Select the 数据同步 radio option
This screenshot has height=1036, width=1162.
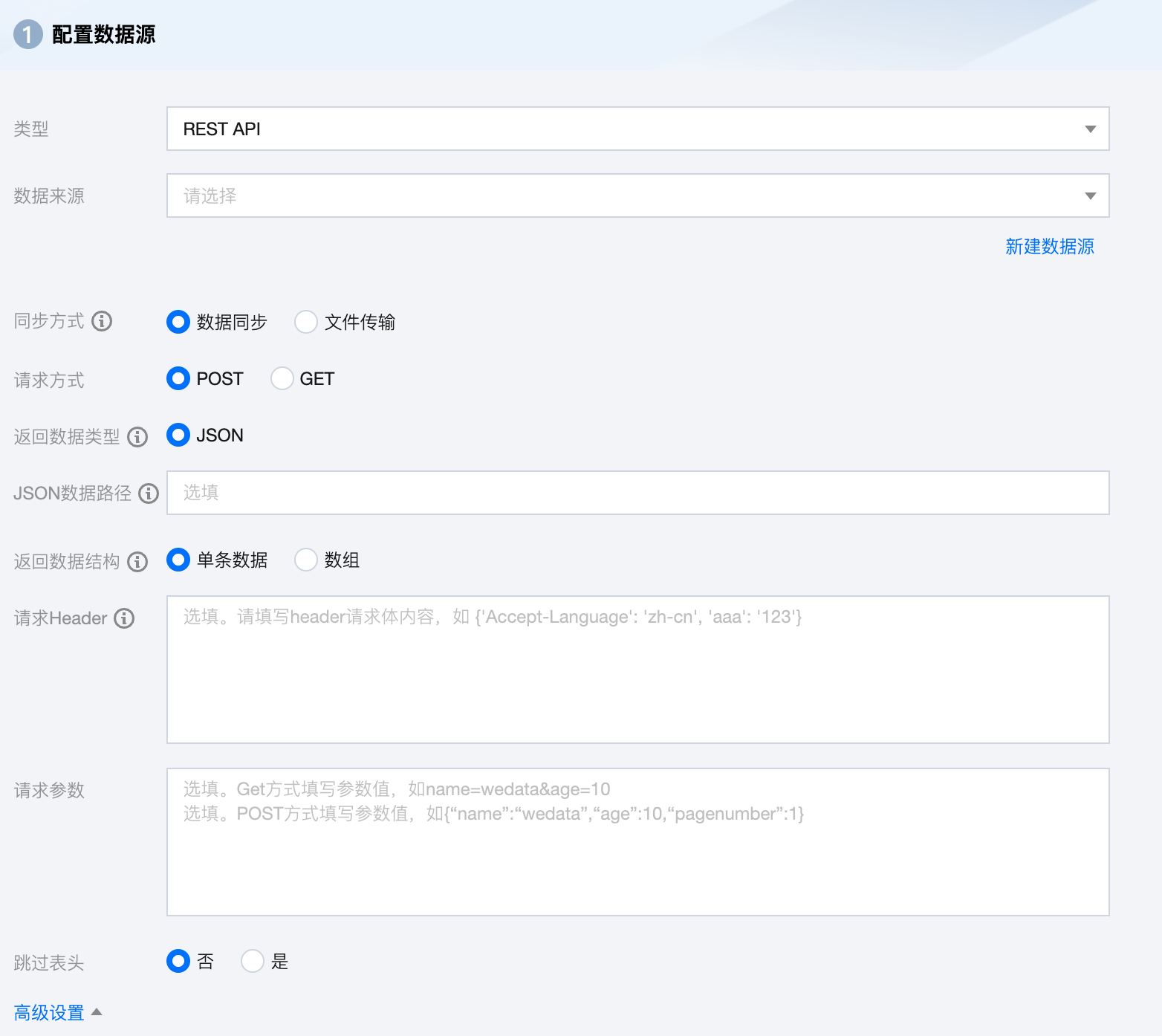click(x=178, y=322)
